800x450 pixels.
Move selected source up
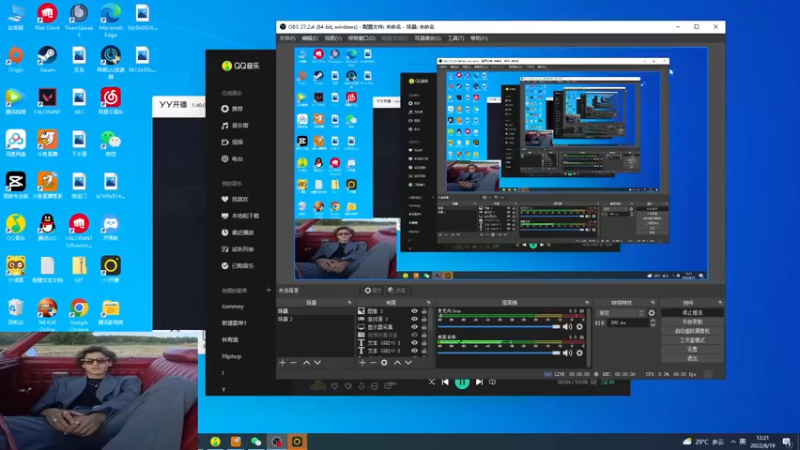[397, 363]
